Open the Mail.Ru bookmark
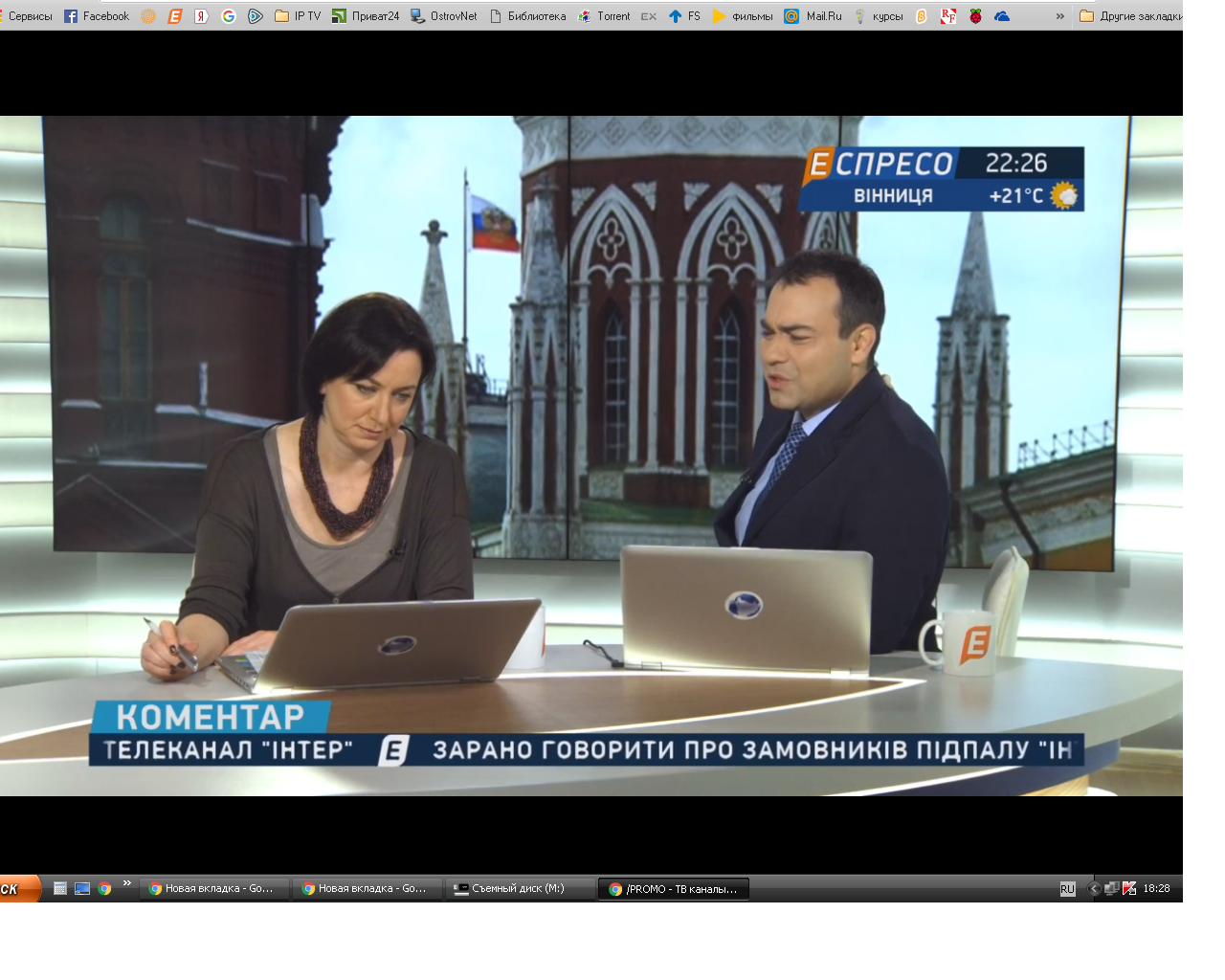 pos(813,16)
